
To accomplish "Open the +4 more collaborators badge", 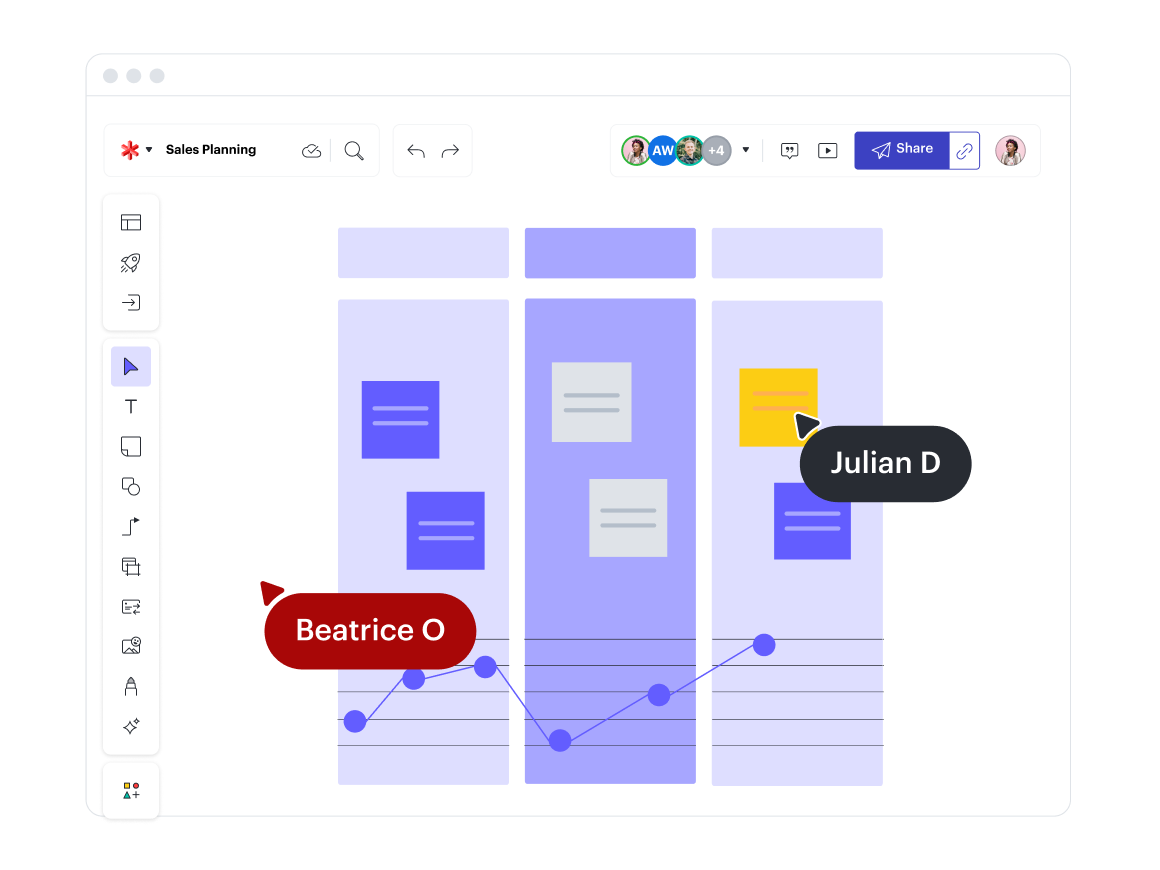I will pos(716,151).
